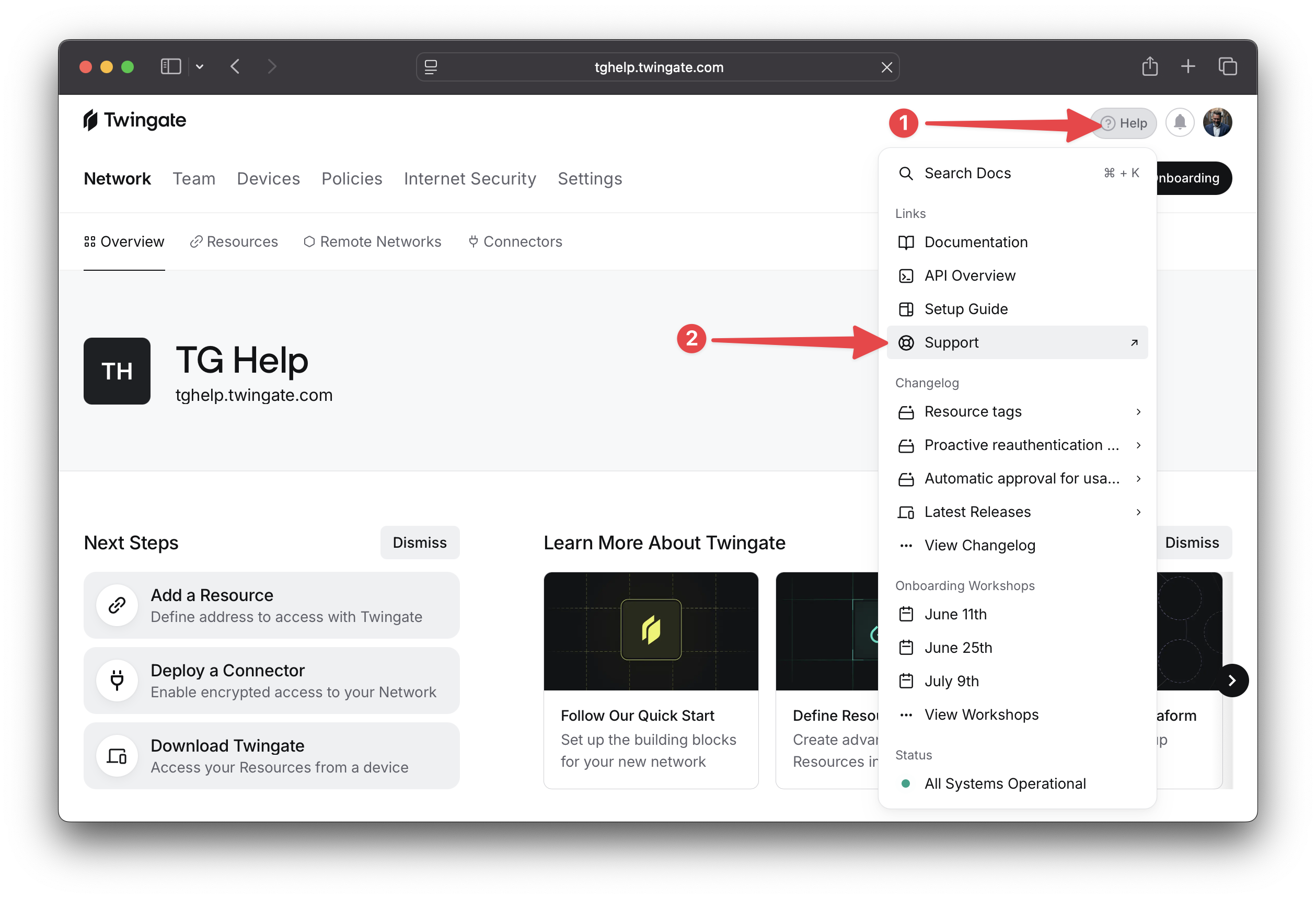
Task: Open Documentation link in Help menu
Action: point(1018,243)
